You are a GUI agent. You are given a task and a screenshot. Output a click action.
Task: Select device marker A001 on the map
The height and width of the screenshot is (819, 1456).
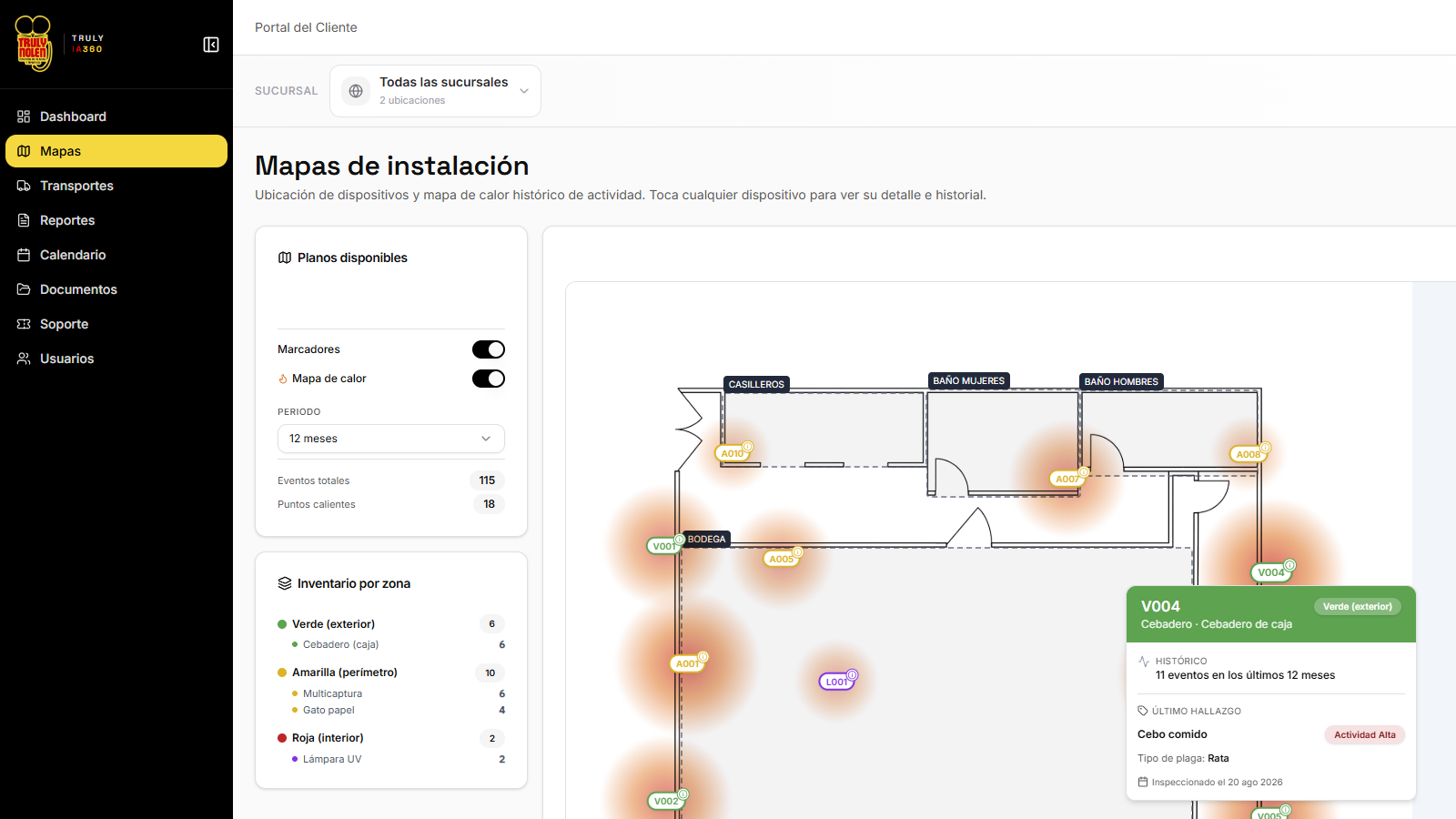688,663
